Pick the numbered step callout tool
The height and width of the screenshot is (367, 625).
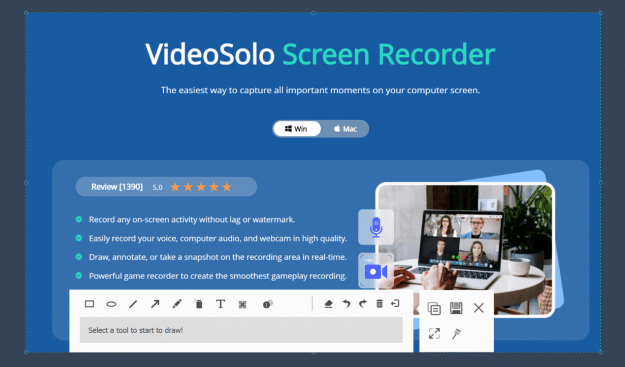tap(267, 304)
